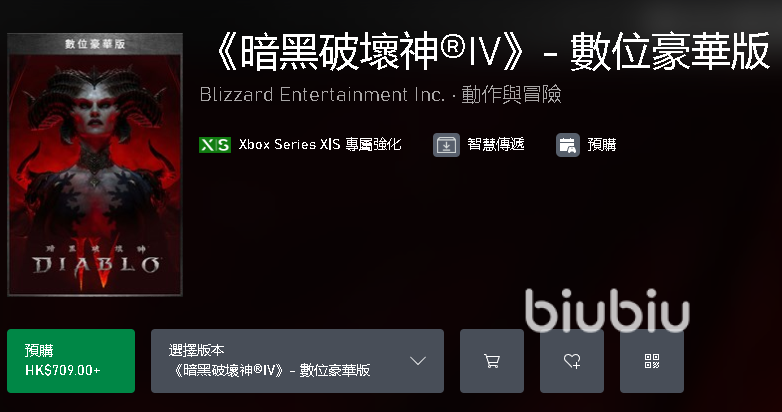Click the green X|S badge icon

click(x=215, y=145)
